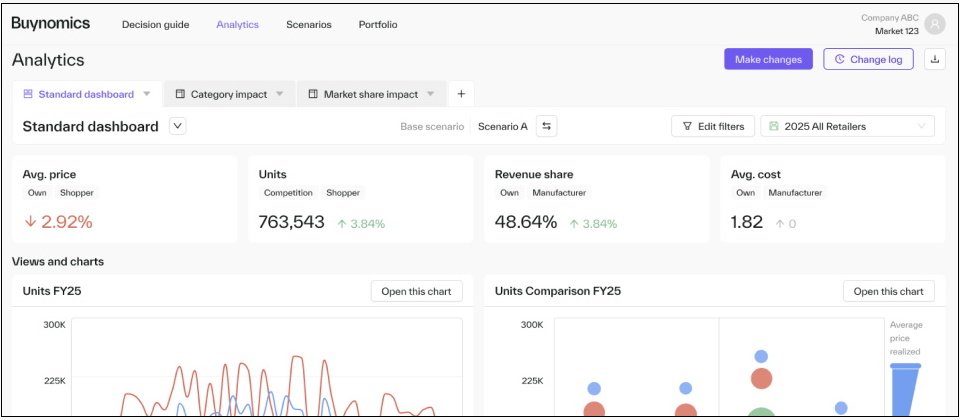Open the Market share impact tab dropdown arrow
Image resolution: width=960 pixels, height=420 pixels.
[430, 94]
